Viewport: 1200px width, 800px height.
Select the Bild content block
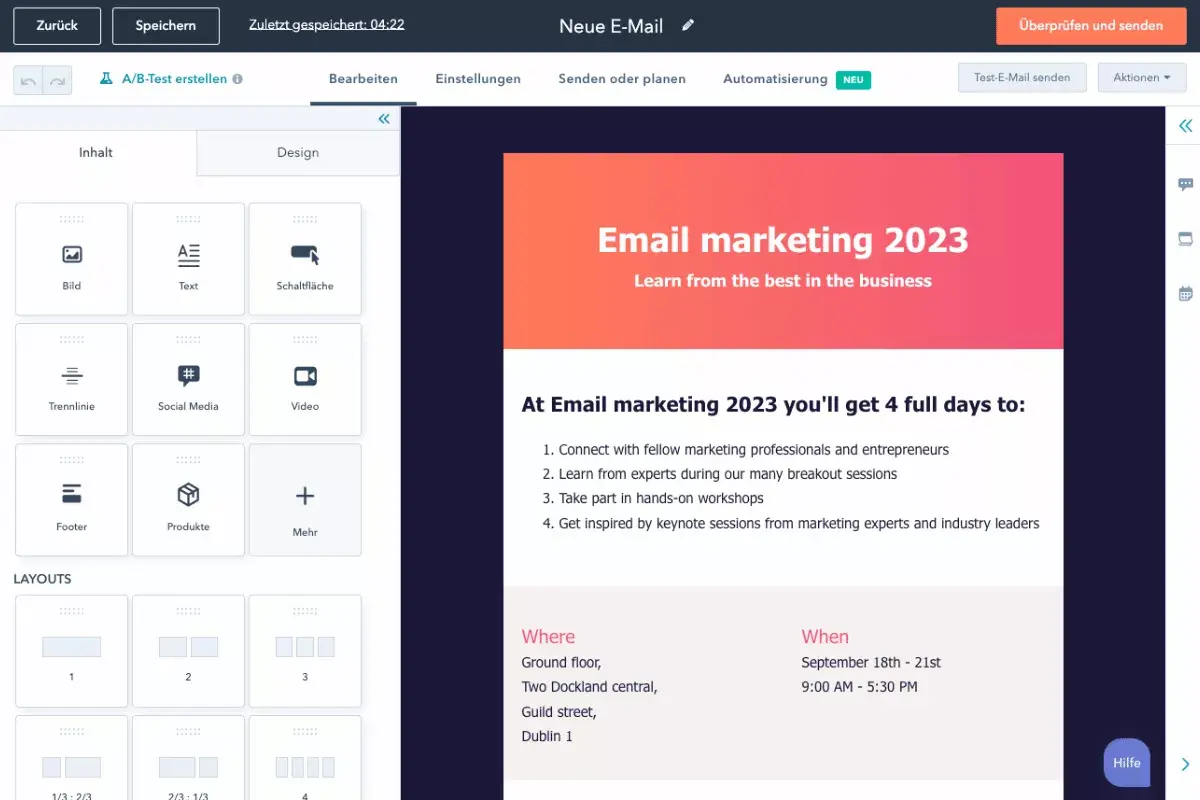click(71, 258)
